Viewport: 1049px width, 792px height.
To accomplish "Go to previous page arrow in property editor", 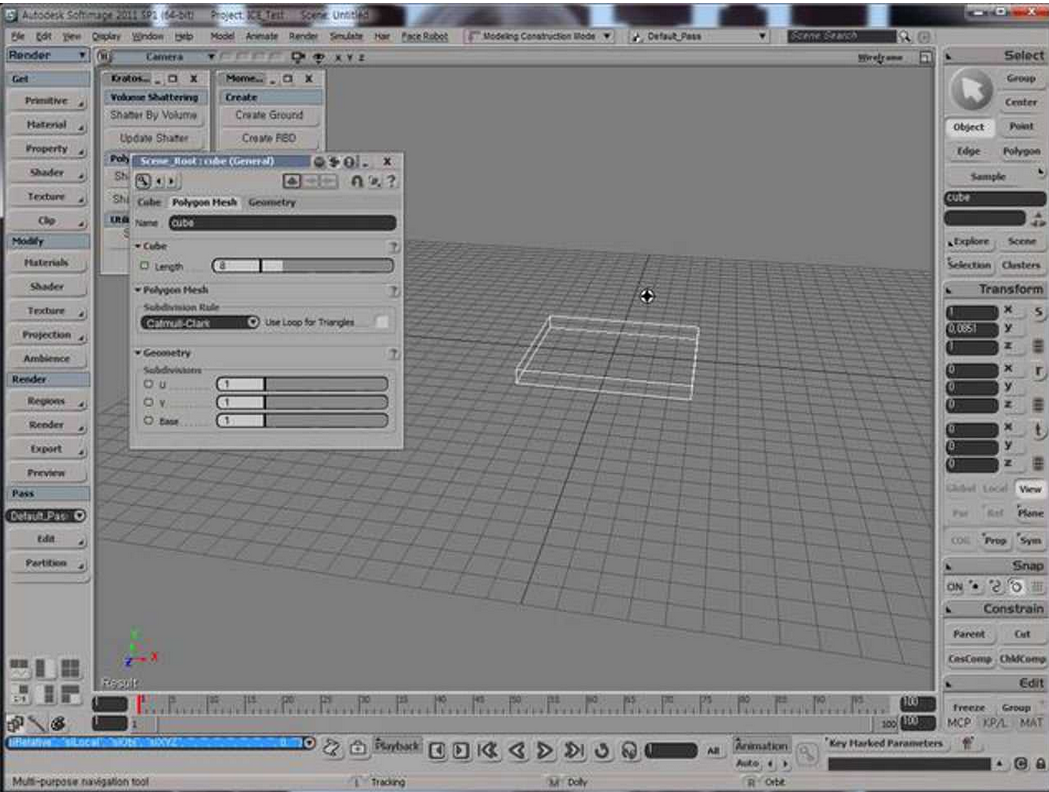I will point(159,181).
